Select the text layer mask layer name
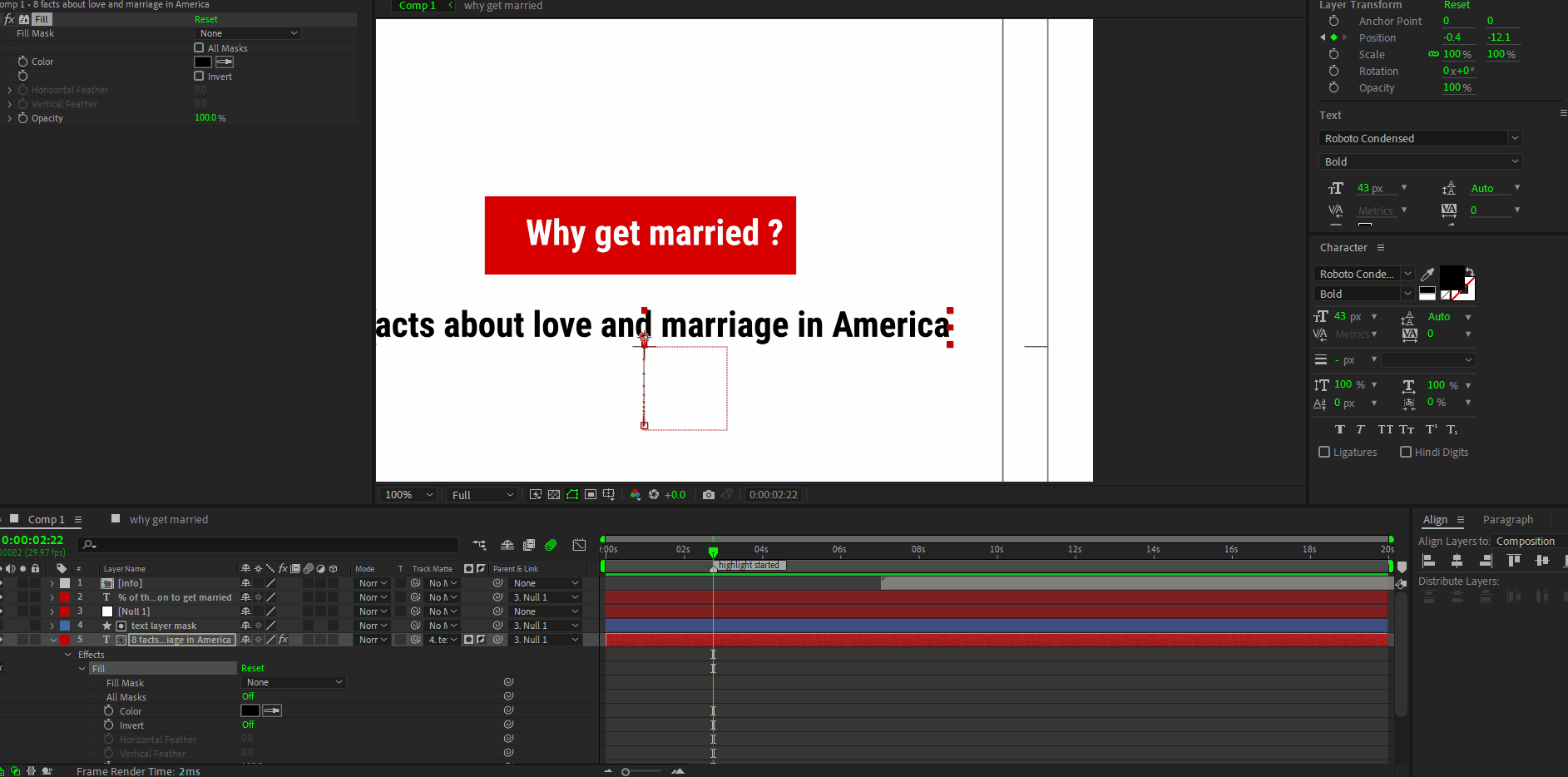This screenshot has width=1568, height=777. [x=164, y=626]
